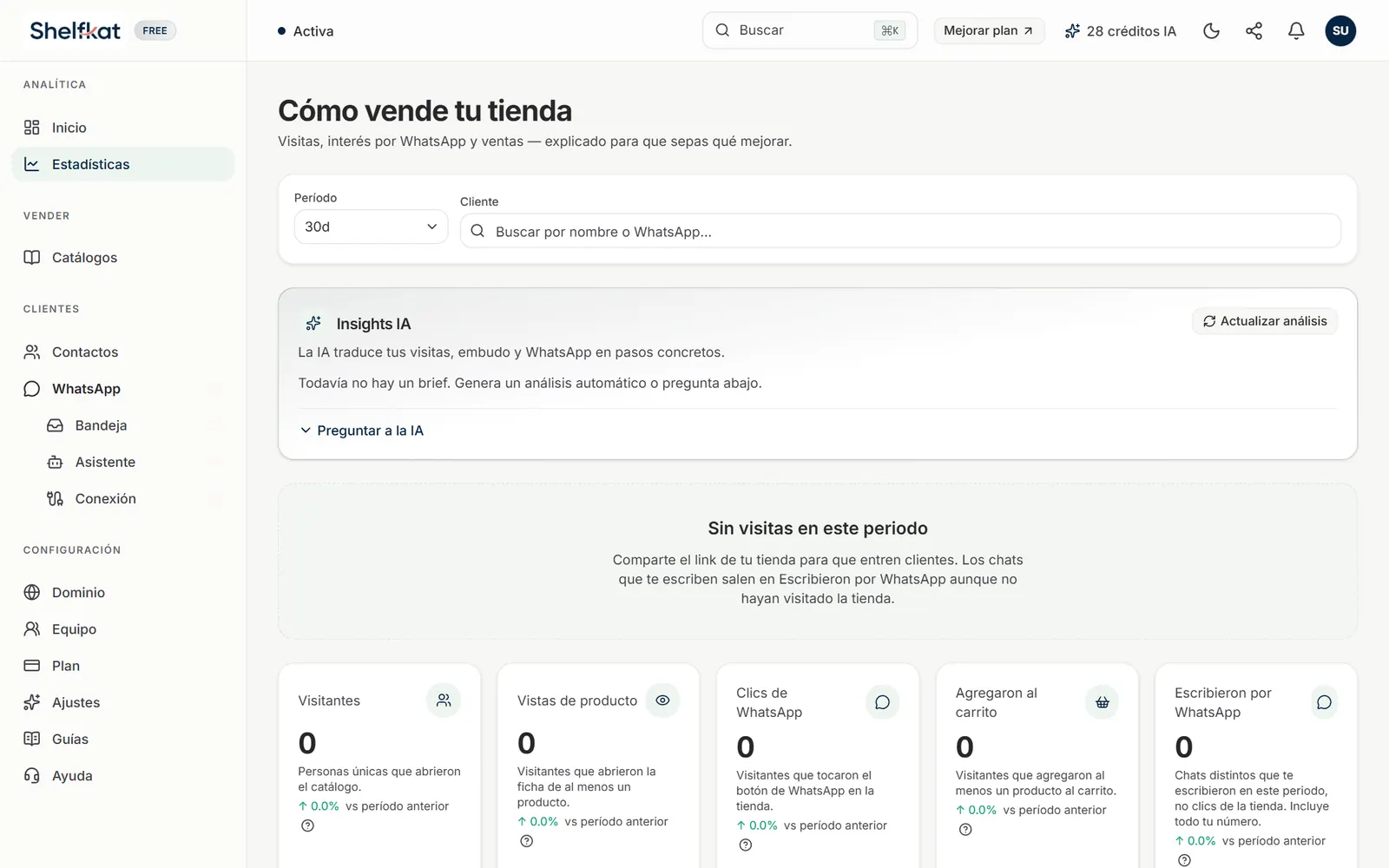Click the 28 créditos IA sparkle indicator
1389x868 pixels.
point(1120,31)
